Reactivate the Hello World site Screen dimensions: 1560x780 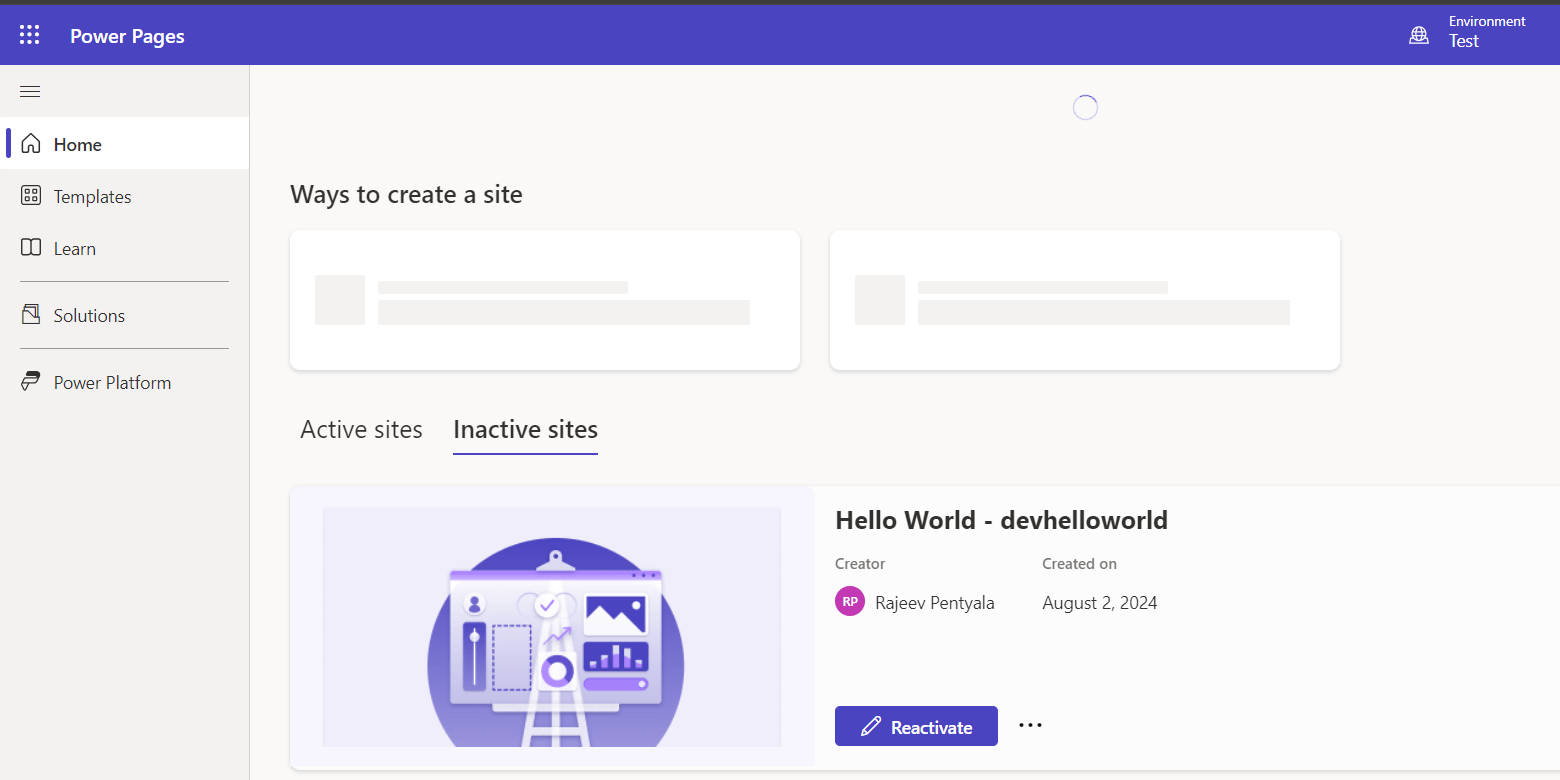click(x=916, y=726)
